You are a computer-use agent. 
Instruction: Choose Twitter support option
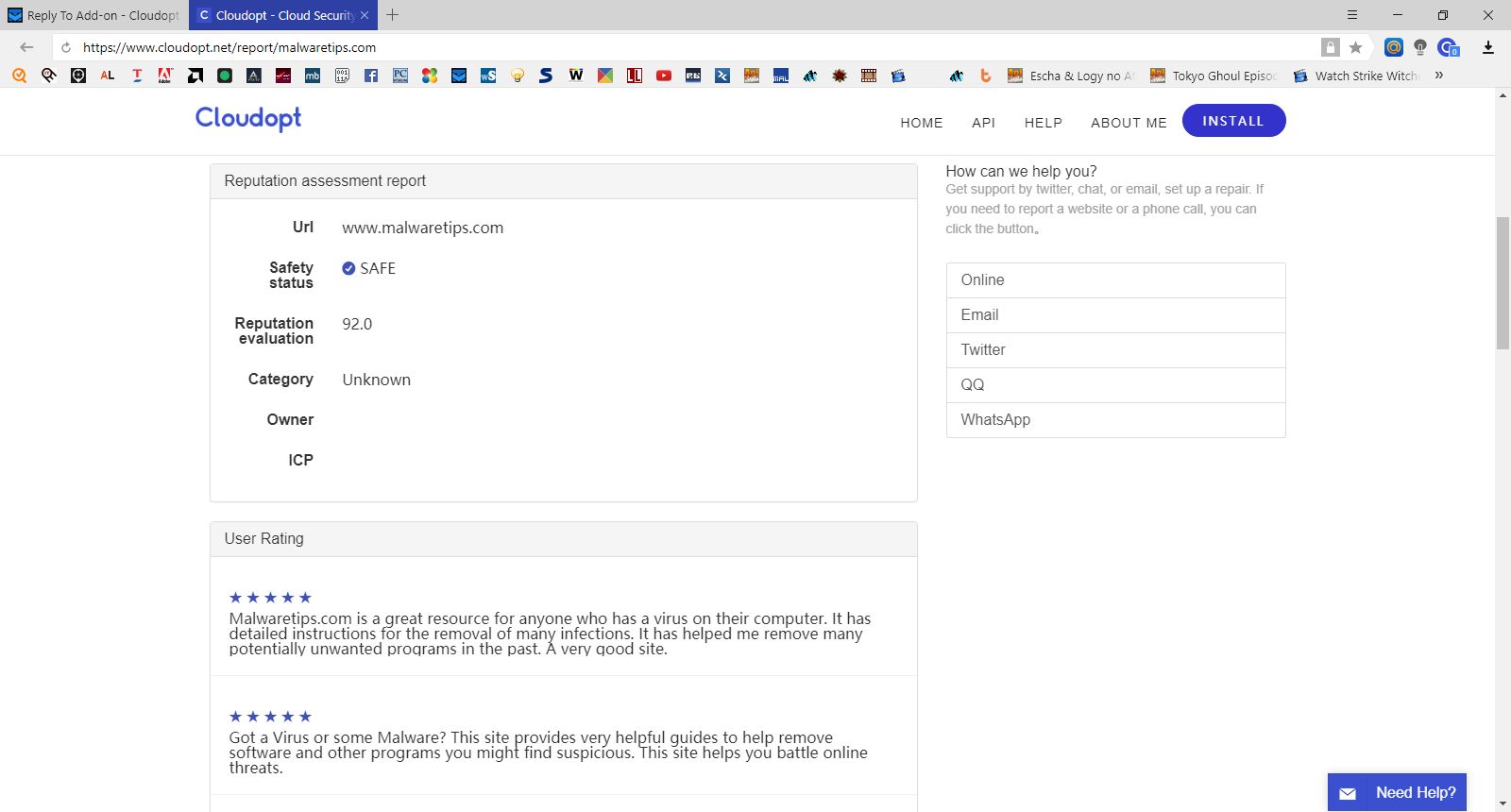[1115, 350]
